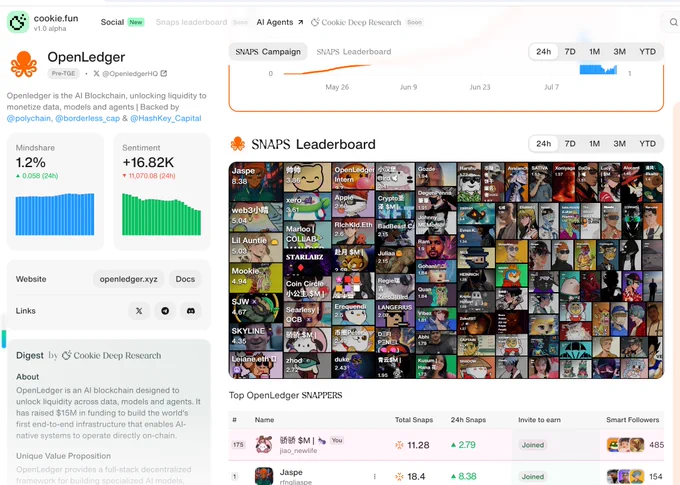Open the Social tab in the top nav
This screenshot has height=485, width=680.
click(x=112, y=22)
